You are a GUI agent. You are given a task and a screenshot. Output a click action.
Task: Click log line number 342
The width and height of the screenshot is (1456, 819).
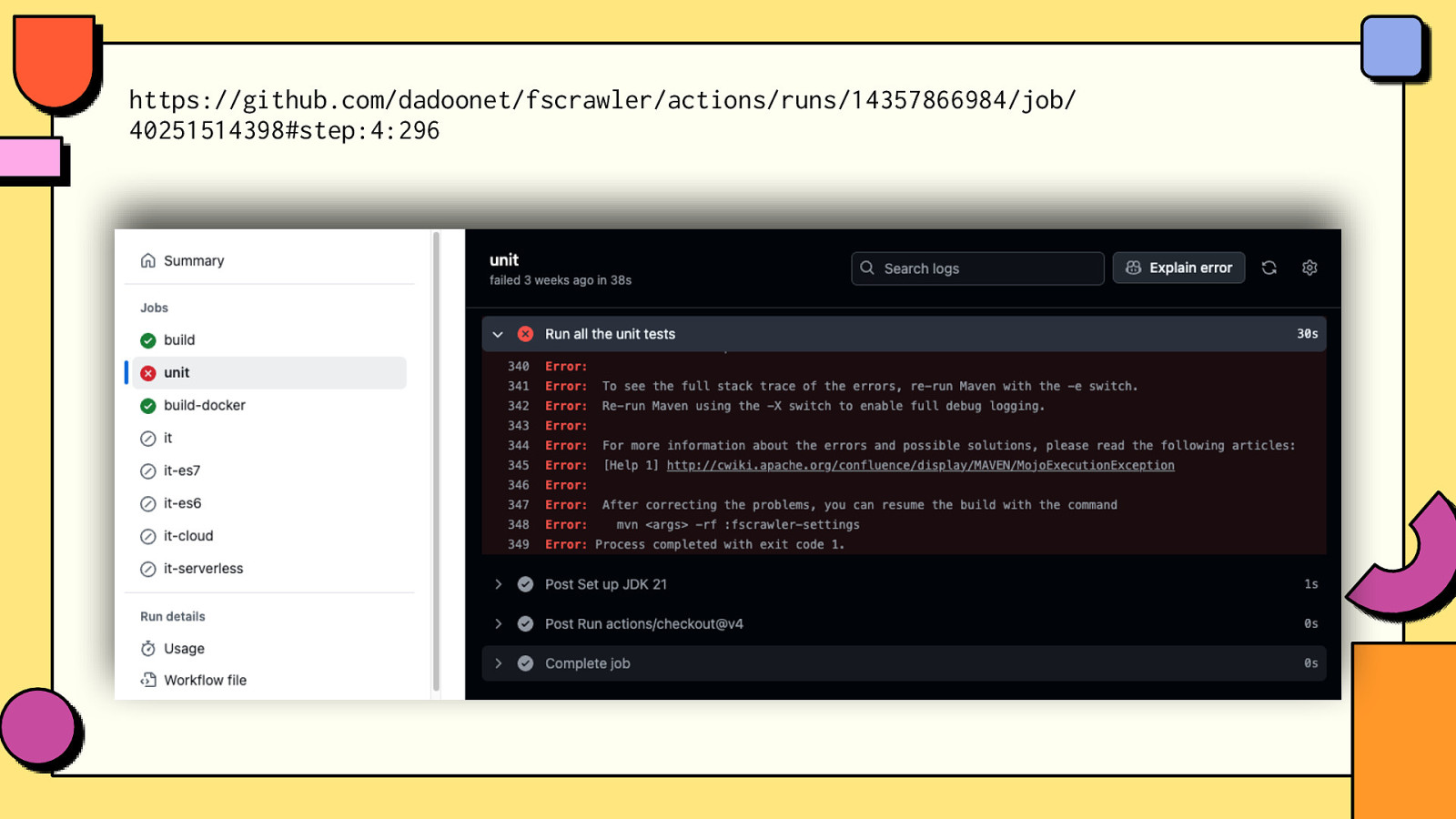click(x=519, y=406)
